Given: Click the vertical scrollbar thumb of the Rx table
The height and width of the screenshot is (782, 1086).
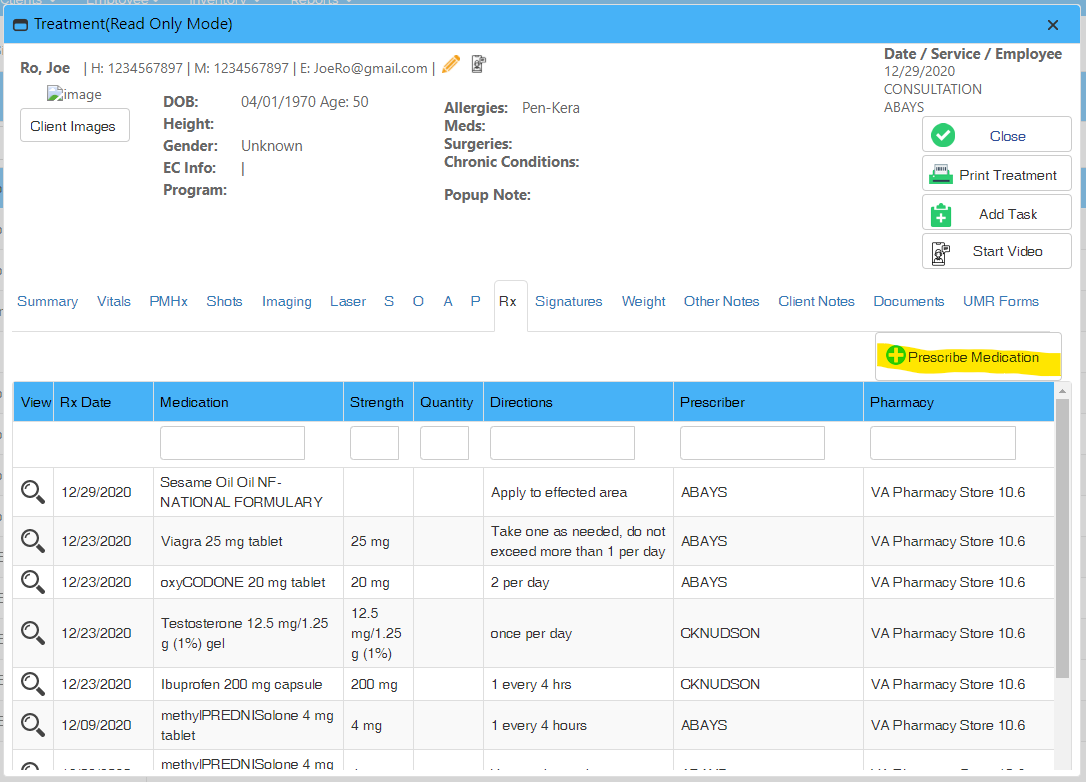Looking at the screenshot, I should [1062, 539].
